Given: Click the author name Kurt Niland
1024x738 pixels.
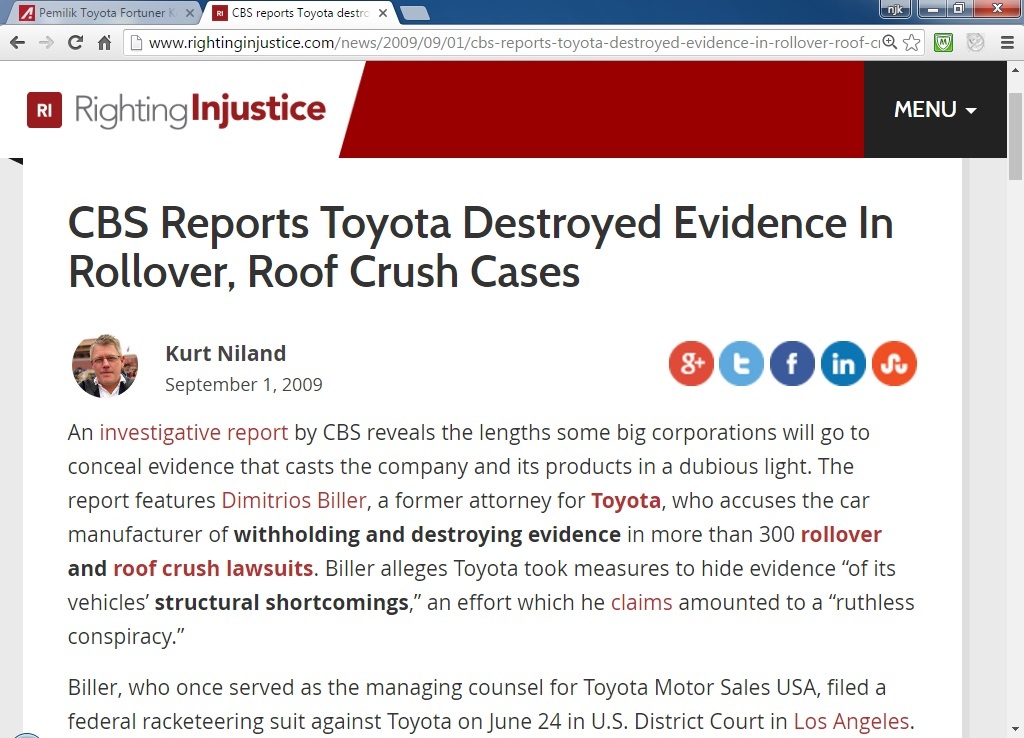Looking at the screenshot, I should [x=225, y=353].
